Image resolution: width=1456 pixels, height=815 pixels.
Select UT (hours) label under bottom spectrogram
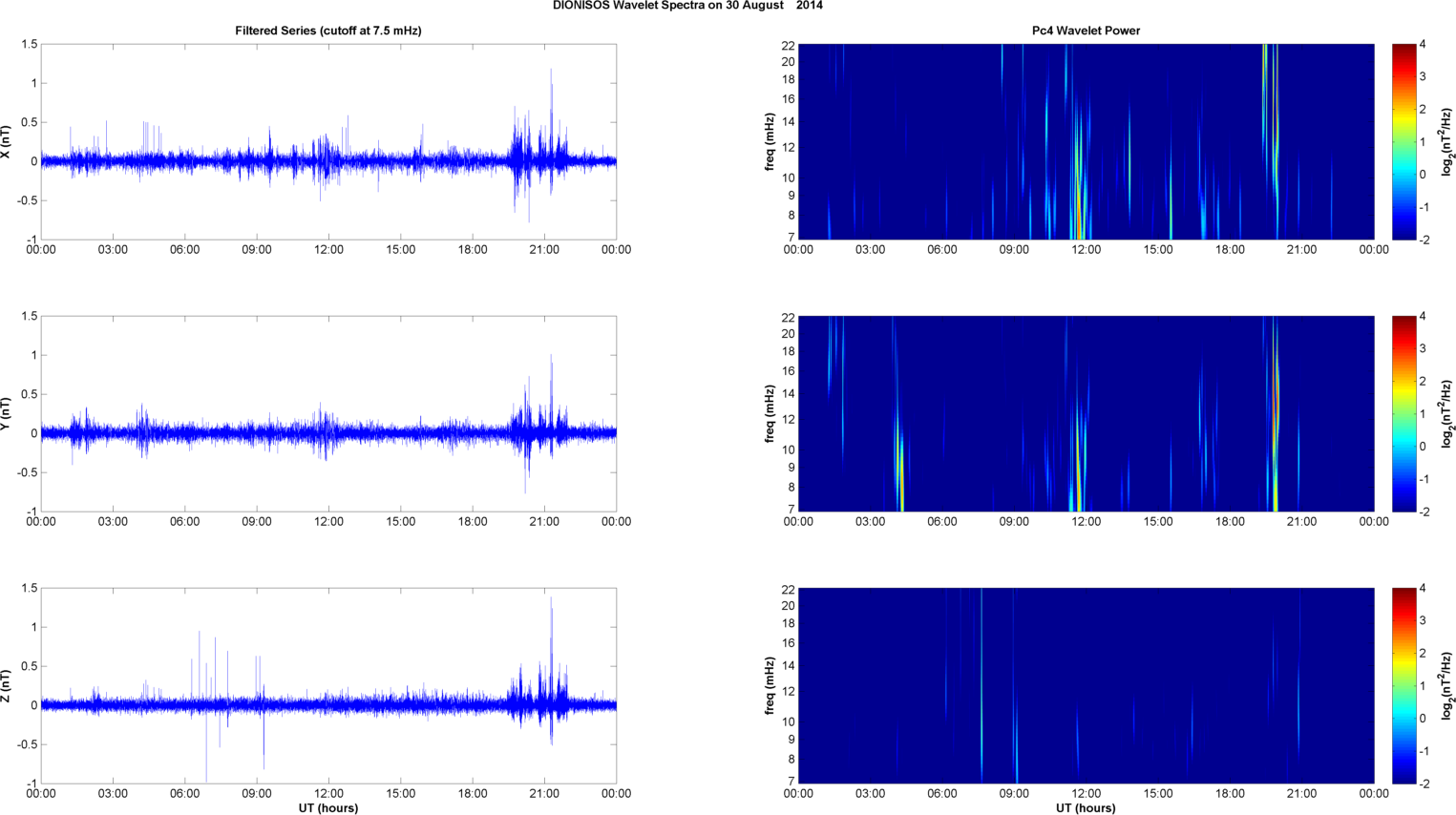tap(1086, 808)
